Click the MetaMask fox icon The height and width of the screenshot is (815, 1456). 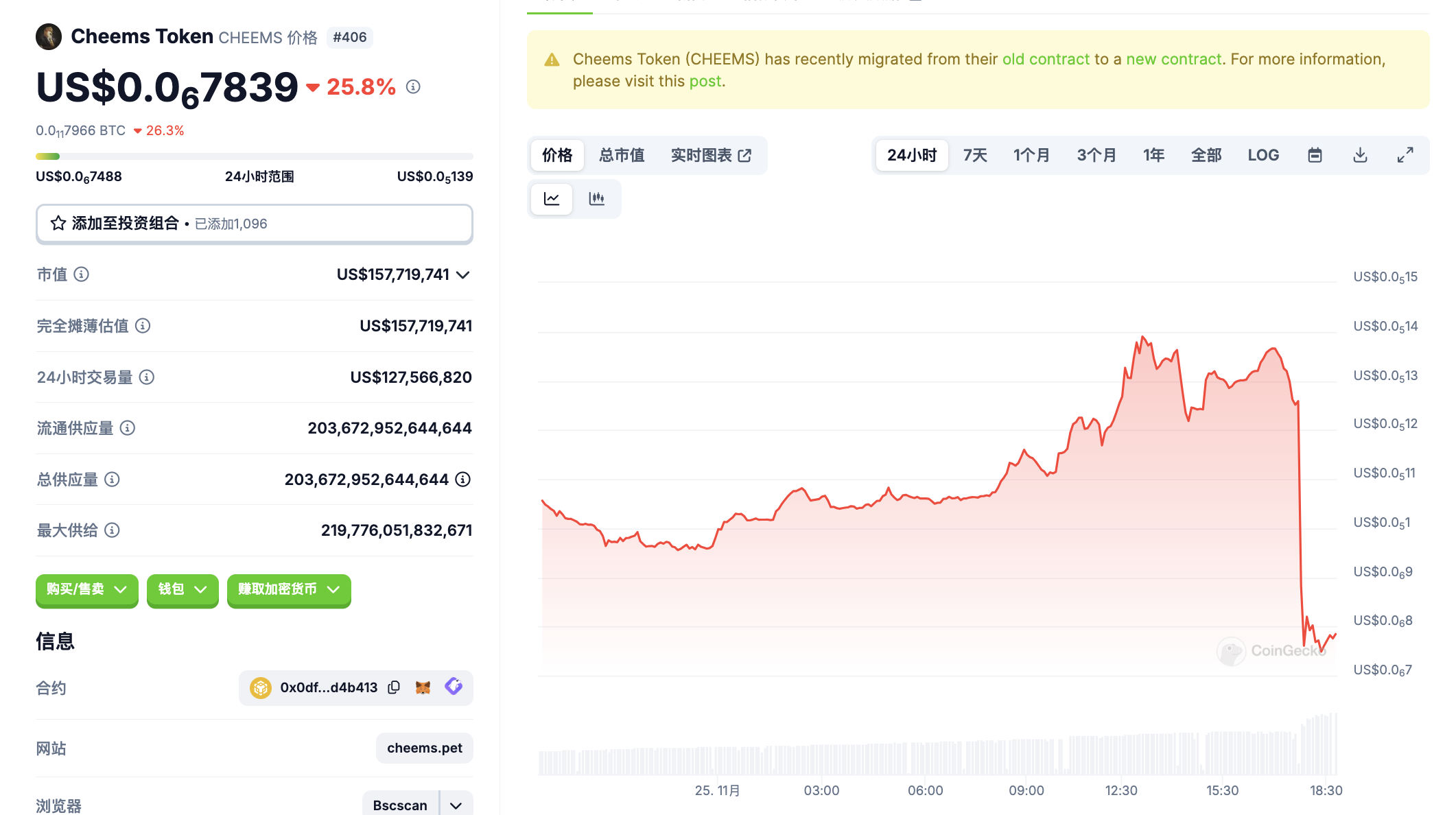click(423, 687)
